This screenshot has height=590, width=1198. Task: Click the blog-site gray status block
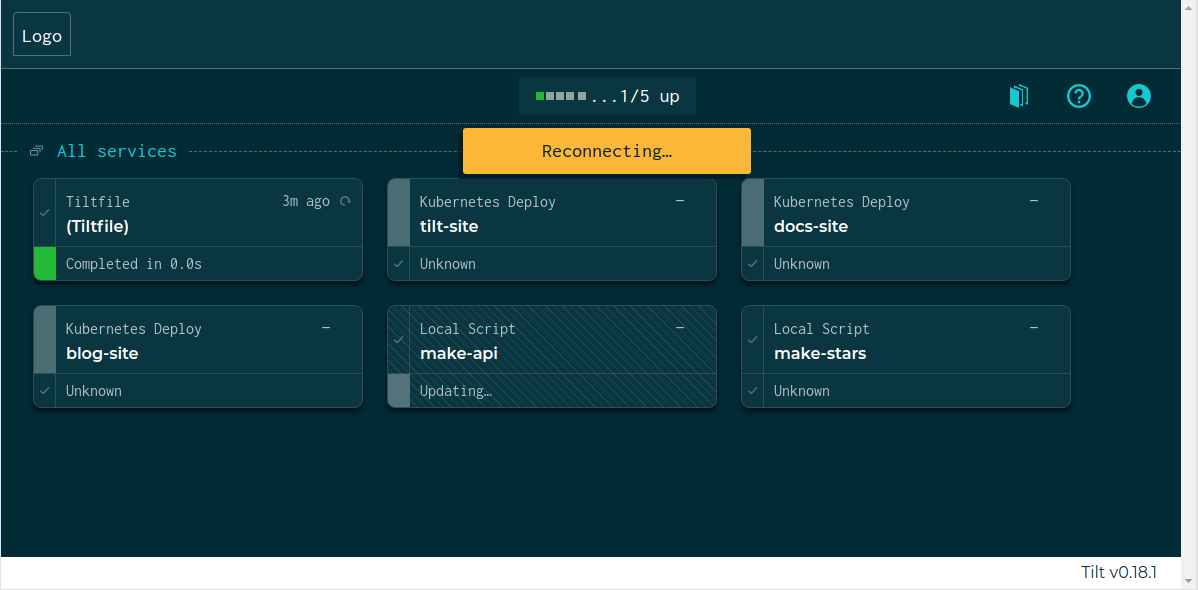point(45,339)
